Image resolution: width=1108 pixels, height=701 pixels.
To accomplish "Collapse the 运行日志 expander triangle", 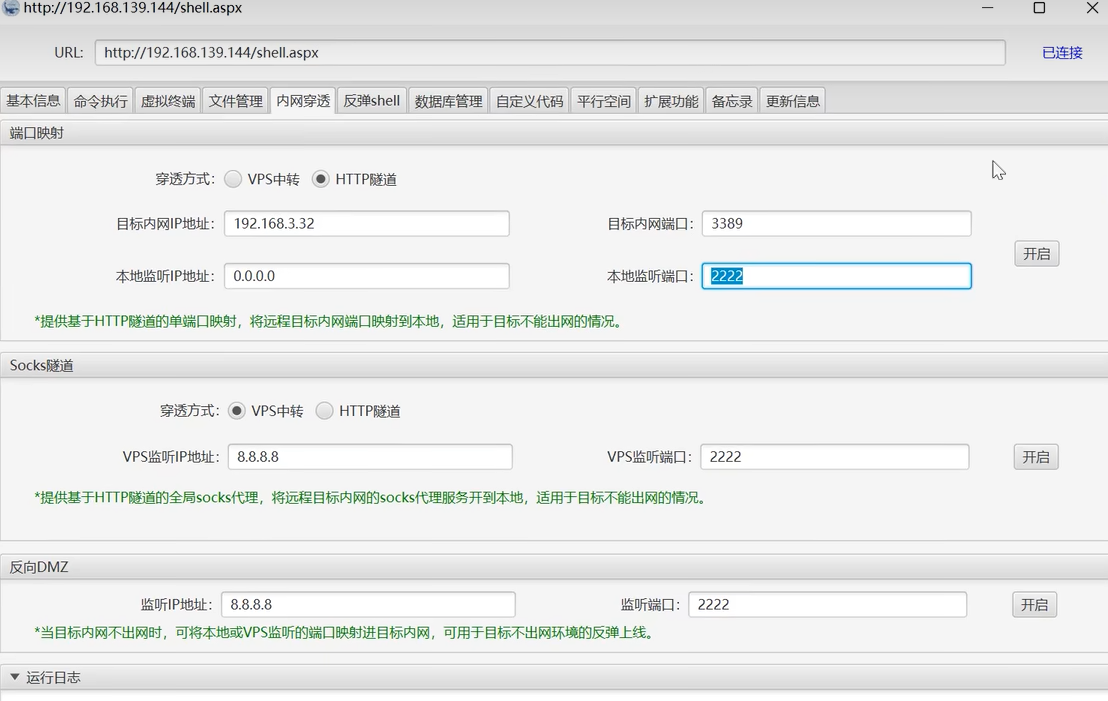I will pos(14,677).
